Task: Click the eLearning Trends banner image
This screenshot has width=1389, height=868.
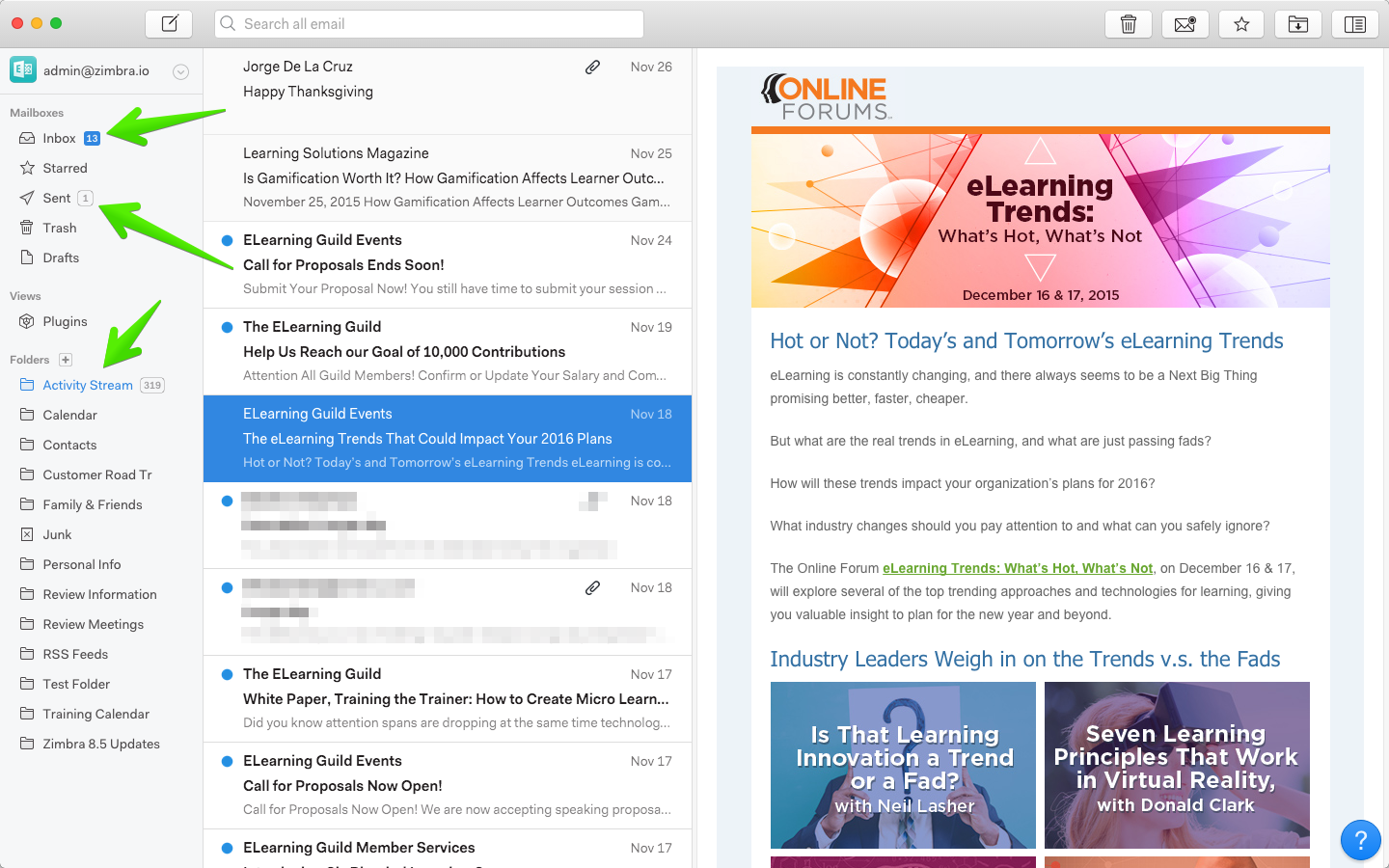Action: point(1041,221)
